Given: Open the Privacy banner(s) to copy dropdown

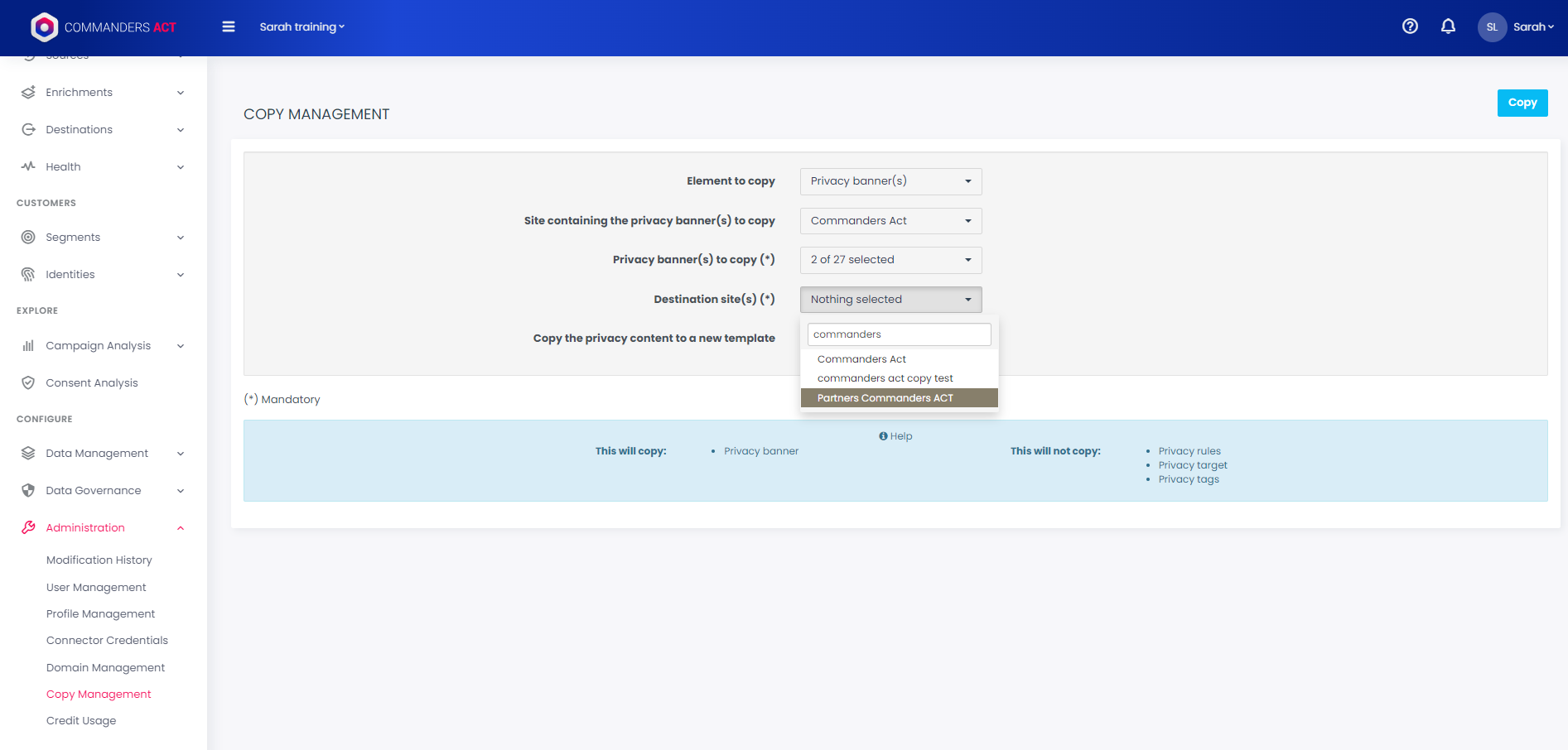Looking at the screenshot, I should (890, 260).
